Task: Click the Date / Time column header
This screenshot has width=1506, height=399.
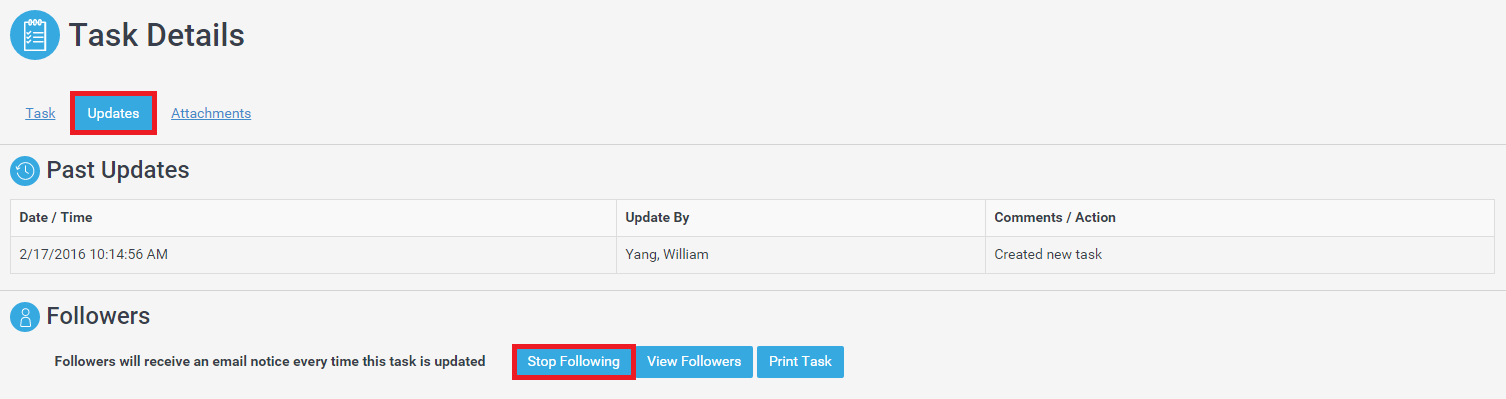Action: coord(313,217)
